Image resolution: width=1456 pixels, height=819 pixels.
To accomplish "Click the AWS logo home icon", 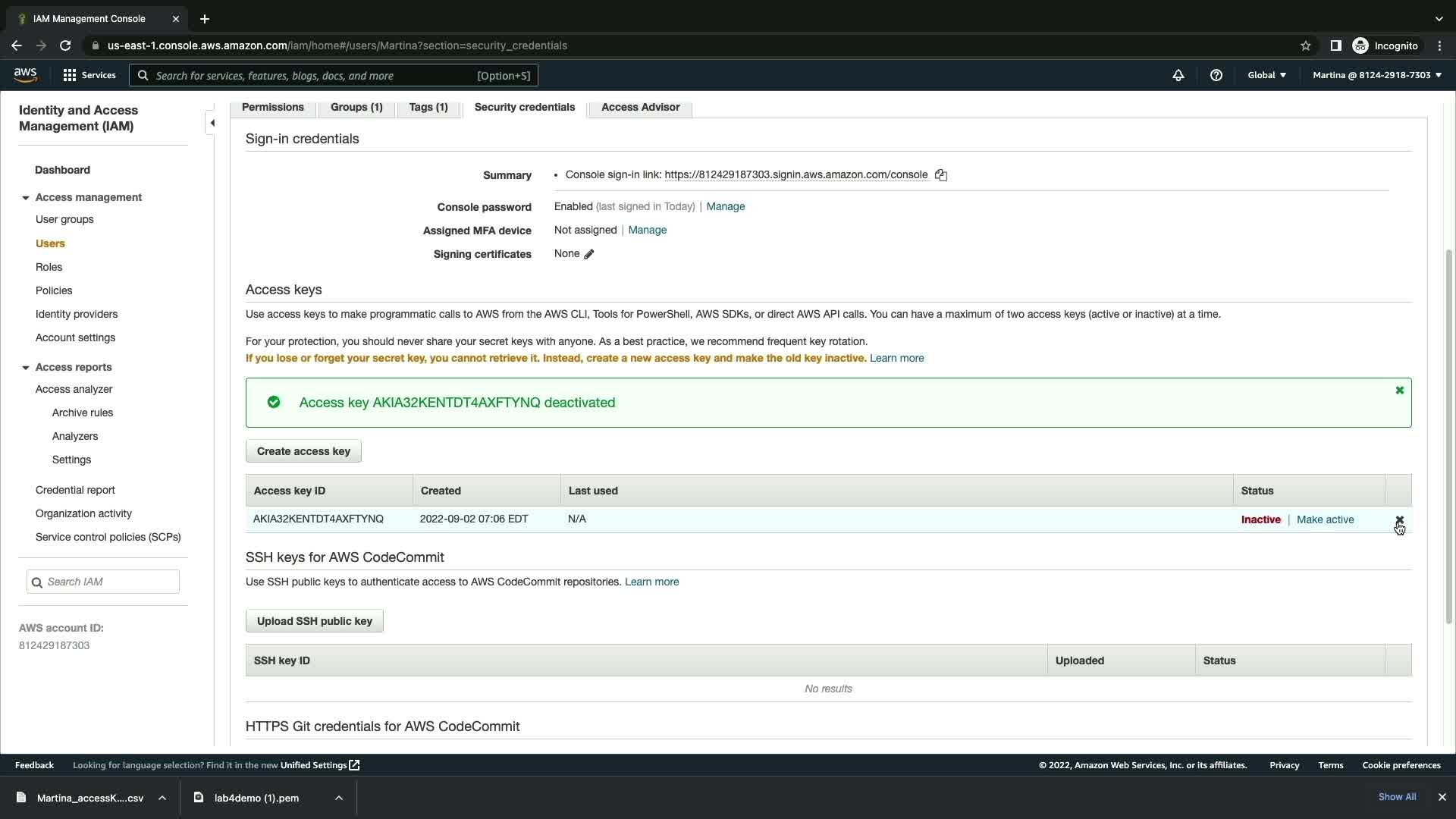I will tap(25, 75).
